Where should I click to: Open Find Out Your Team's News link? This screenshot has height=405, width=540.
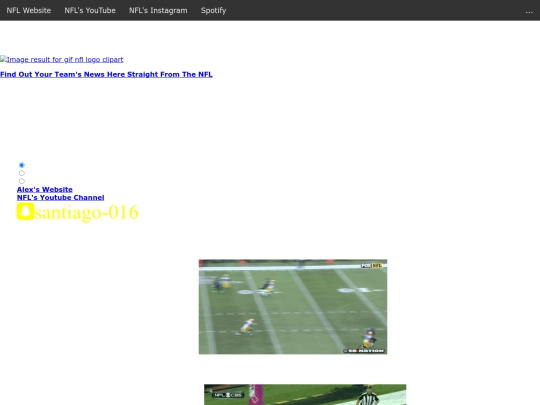[x=106, y=74]
